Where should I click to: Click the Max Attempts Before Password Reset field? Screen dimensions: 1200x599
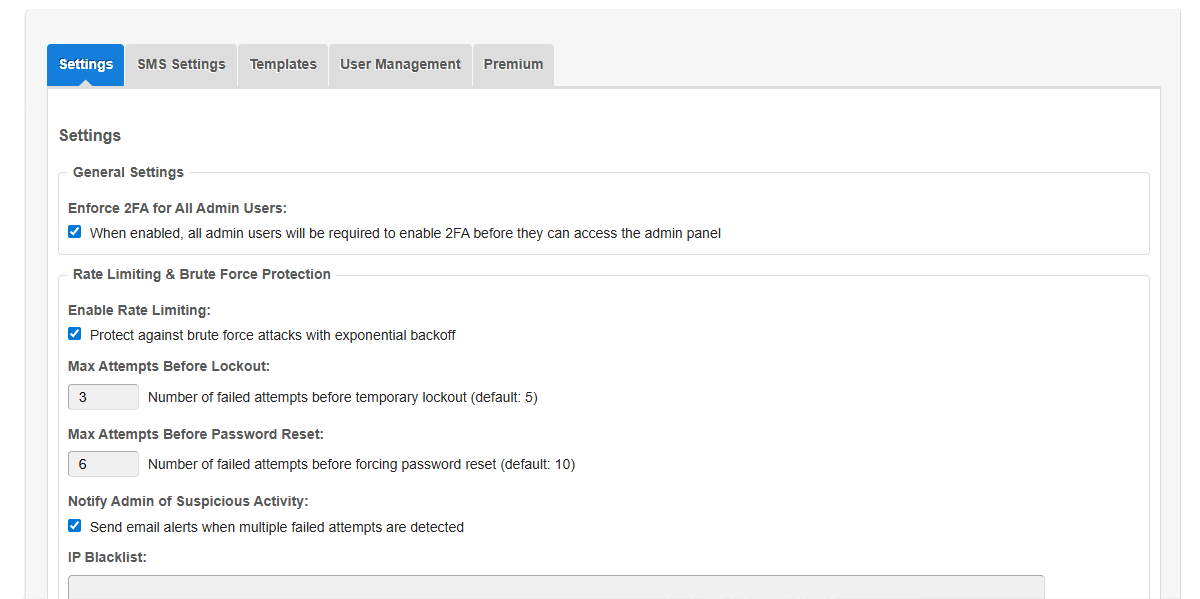103,464
